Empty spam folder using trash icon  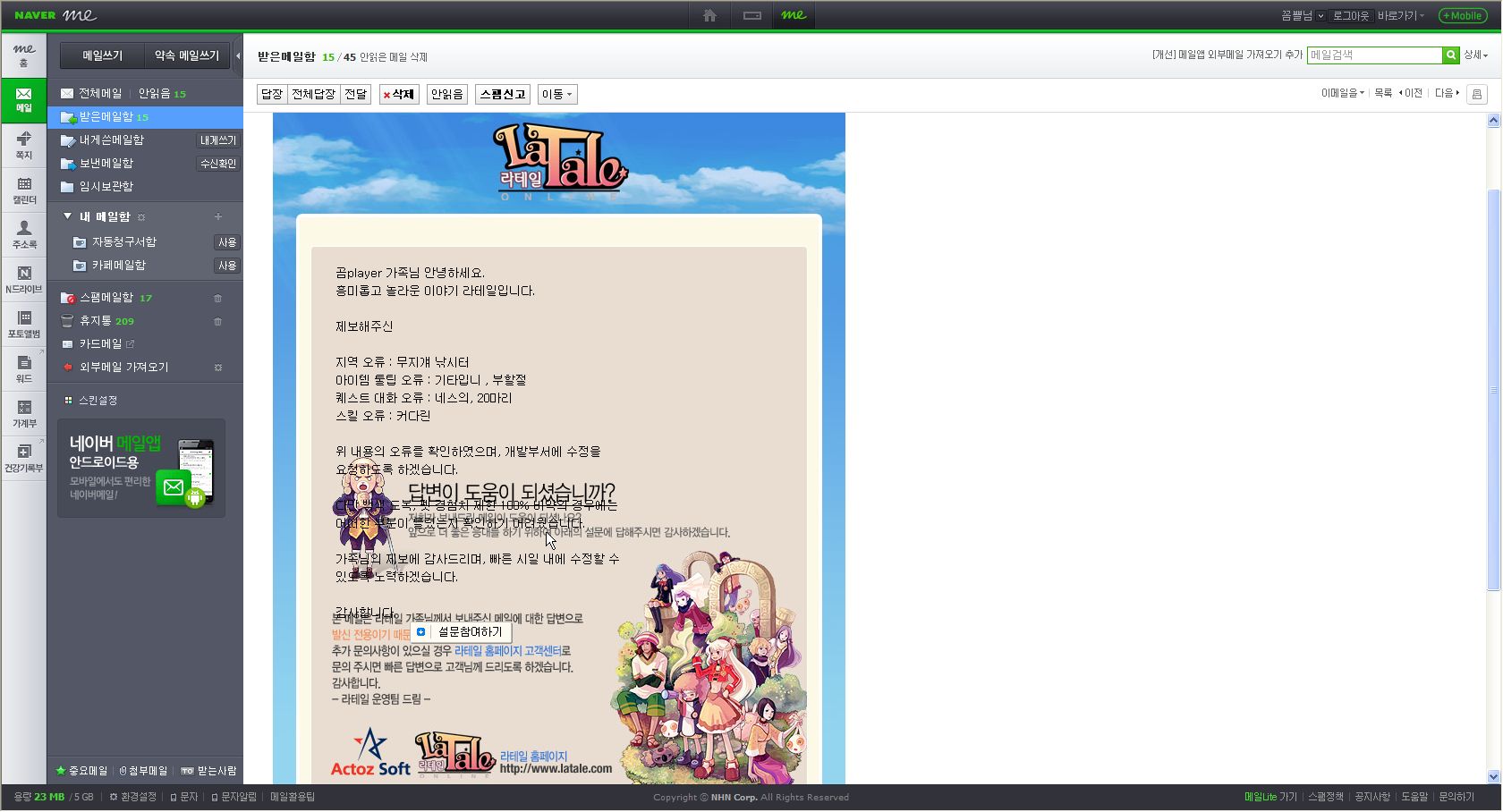point(217,298)
